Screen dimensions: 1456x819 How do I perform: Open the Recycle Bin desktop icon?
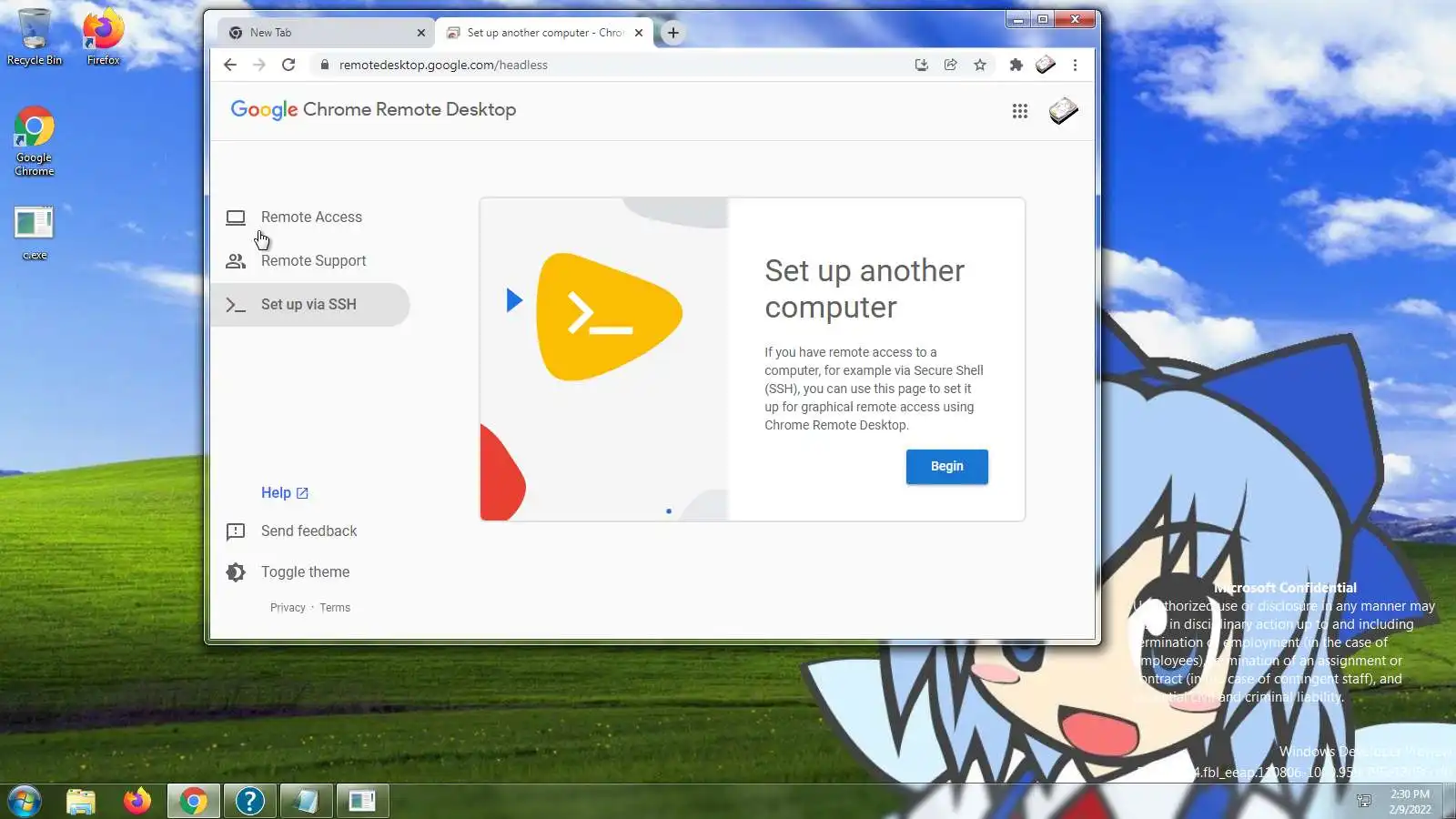[35, 37]
